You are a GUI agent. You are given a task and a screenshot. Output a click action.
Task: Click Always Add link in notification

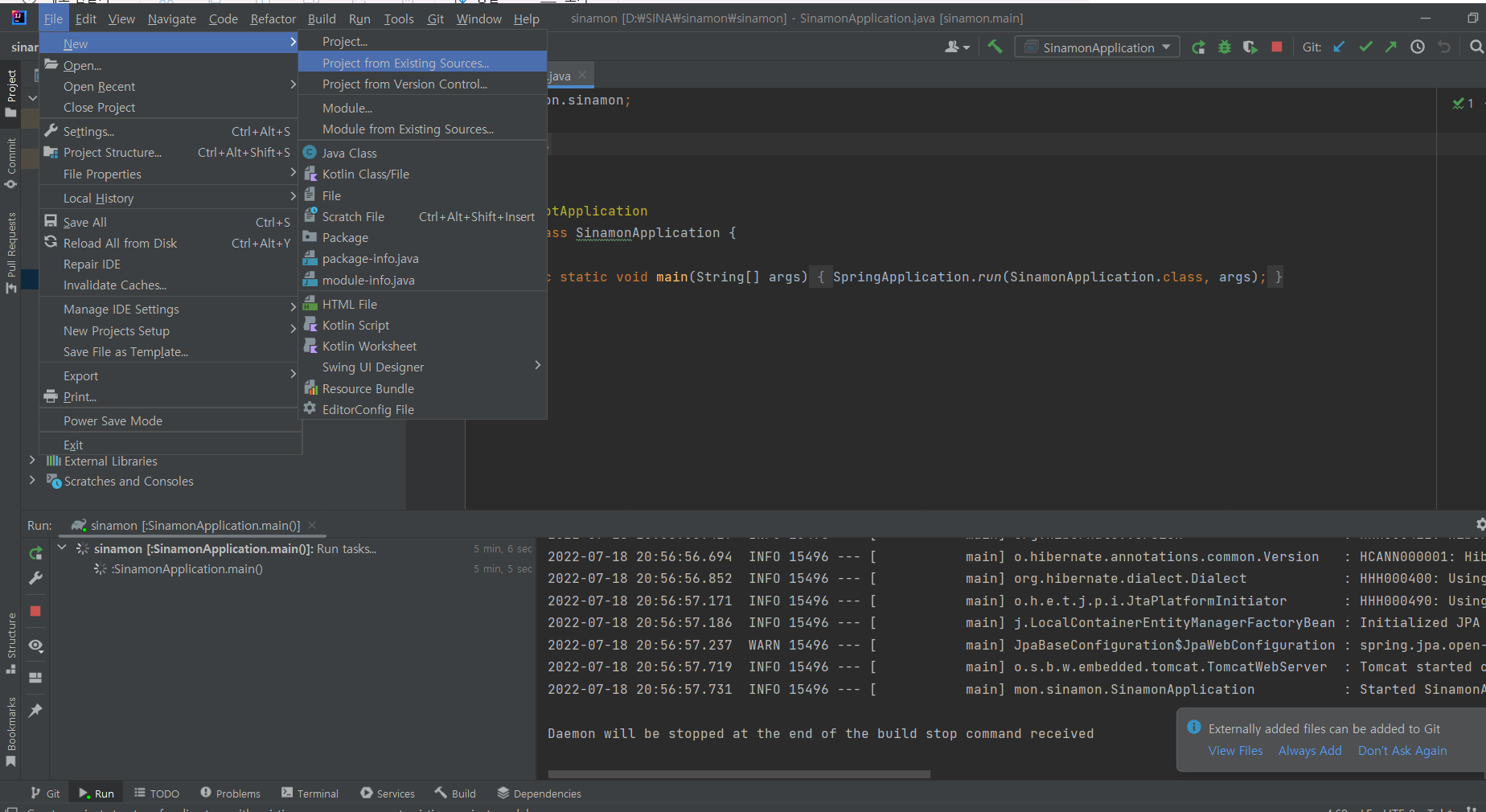(1310, 750)
